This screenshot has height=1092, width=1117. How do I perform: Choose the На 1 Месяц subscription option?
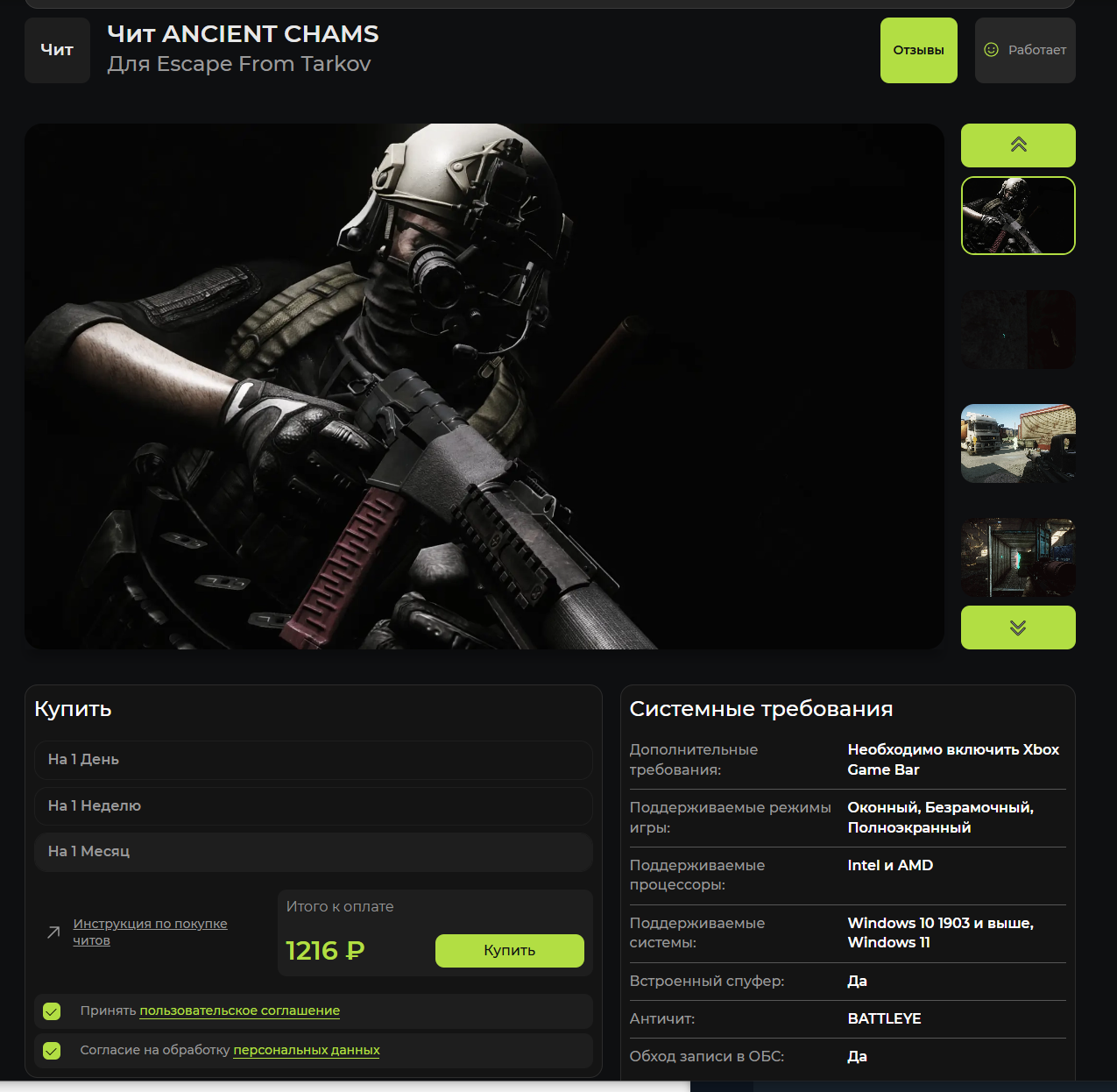314,852
